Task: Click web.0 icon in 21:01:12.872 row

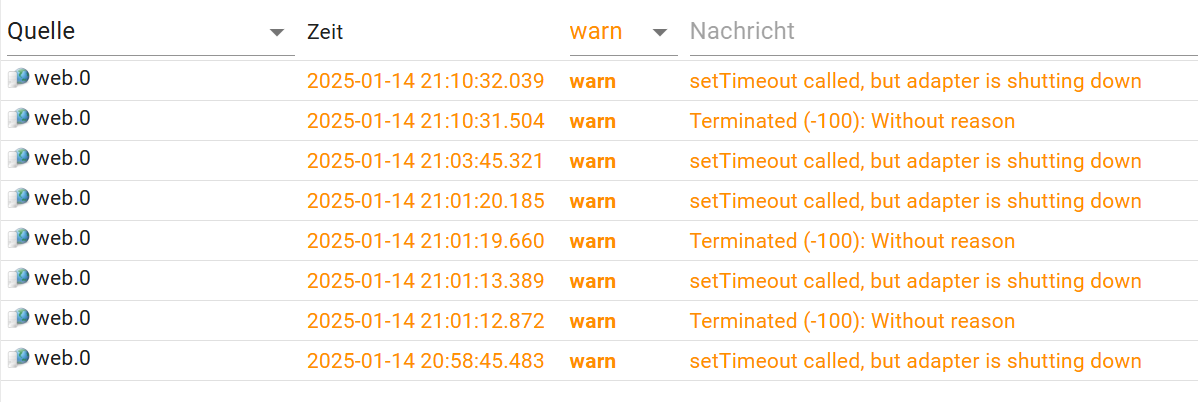Action: [x=18, y=319]
